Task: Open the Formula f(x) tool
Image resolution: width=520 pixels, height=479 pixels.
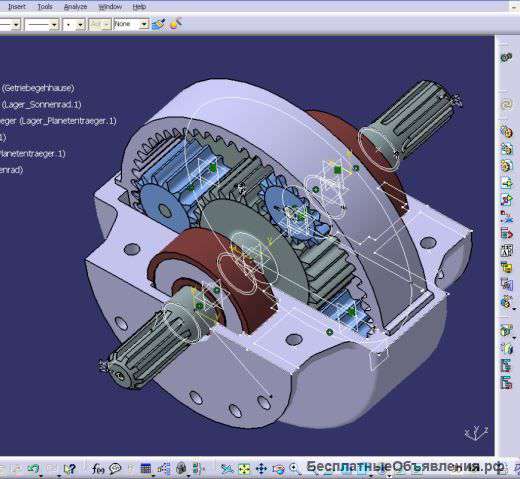Action: click(x=98, y=469)
